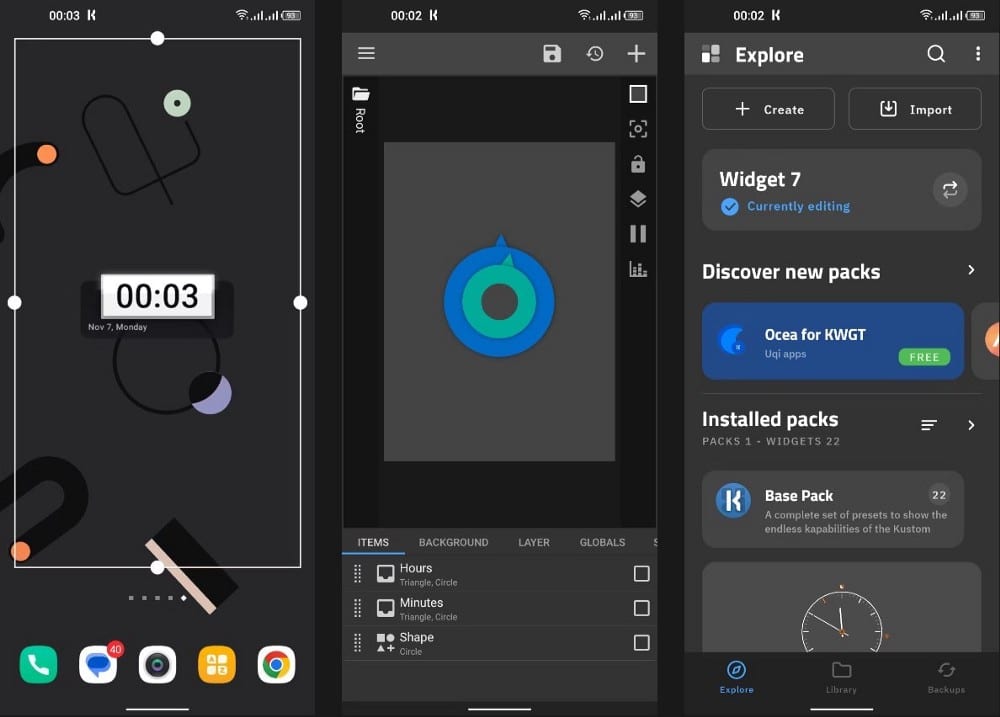The image size is (1000, 717).
Task: Tick the Shape item checkbox
Action: pyautogui.click(x=641, y=643)
